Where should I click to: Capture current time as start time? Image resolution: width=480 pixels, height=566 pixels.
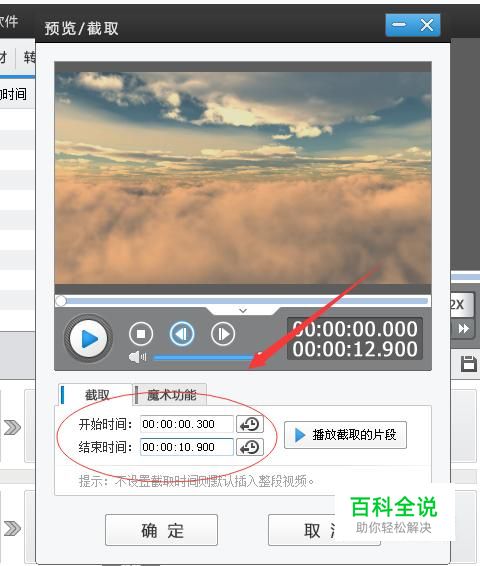pyautogui.click(x=250, y=424)
